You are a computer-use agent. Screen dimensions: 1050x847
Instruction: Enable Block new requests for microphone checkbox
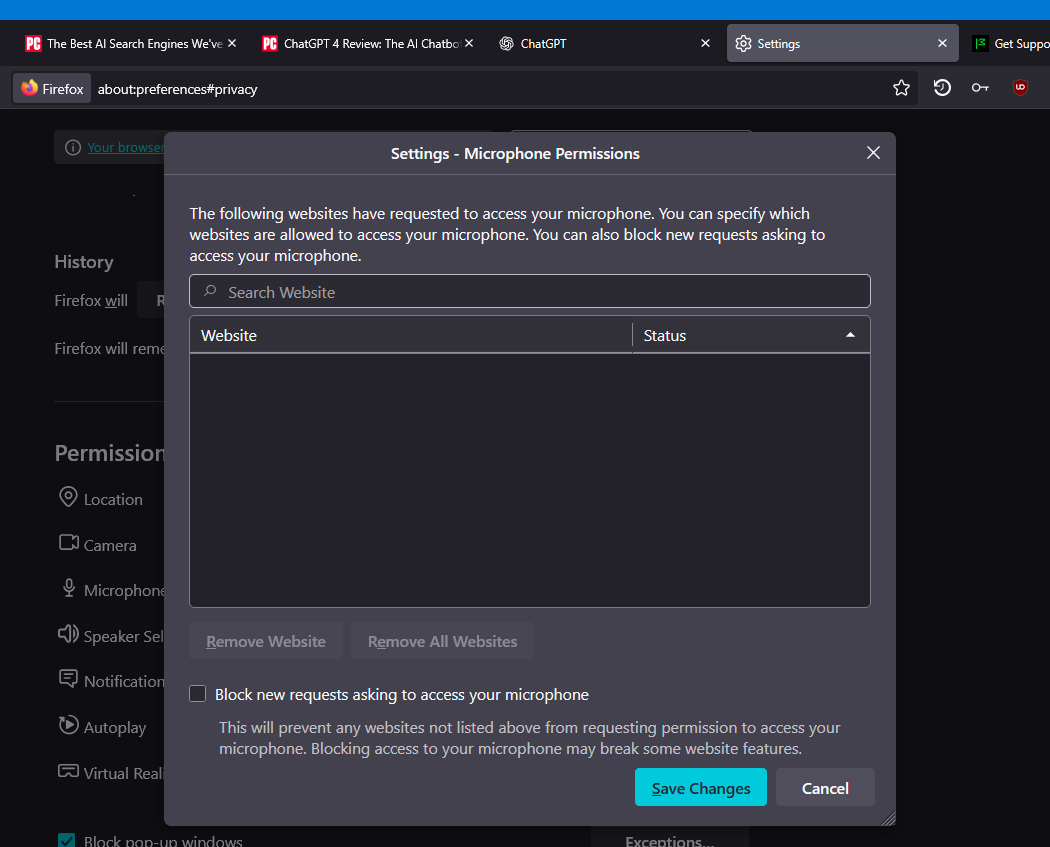(198, 694)
